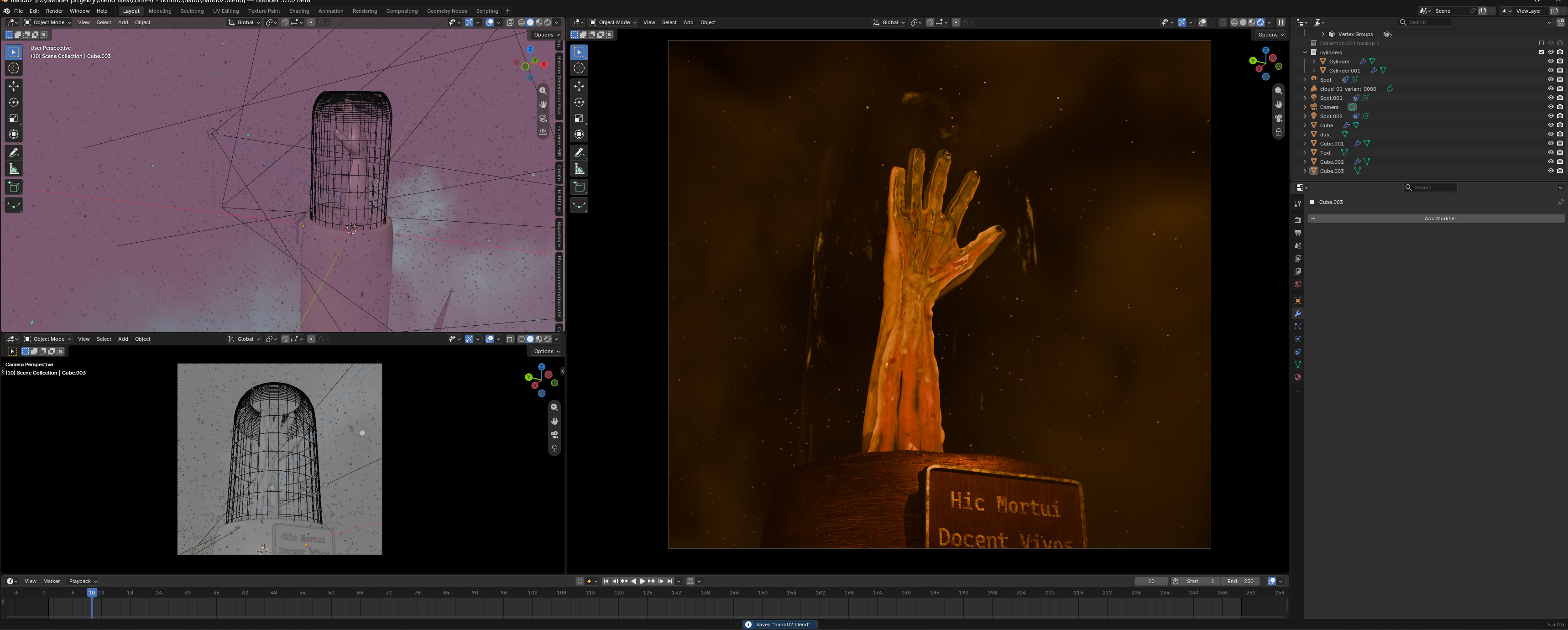
Task: Hide the Spot.001 light in outliner
Action: [1550, 98]
